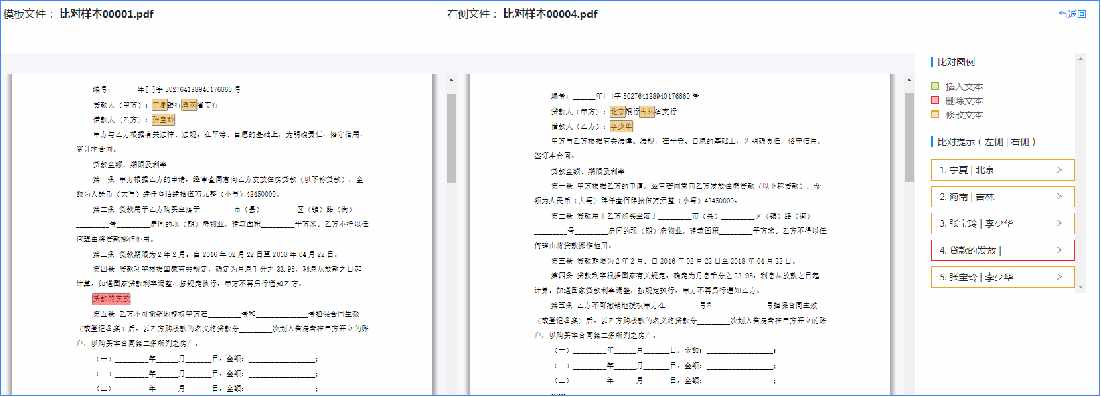
Task: Click the right document's vertical scrollbar thumb
Action: (910, 138)
